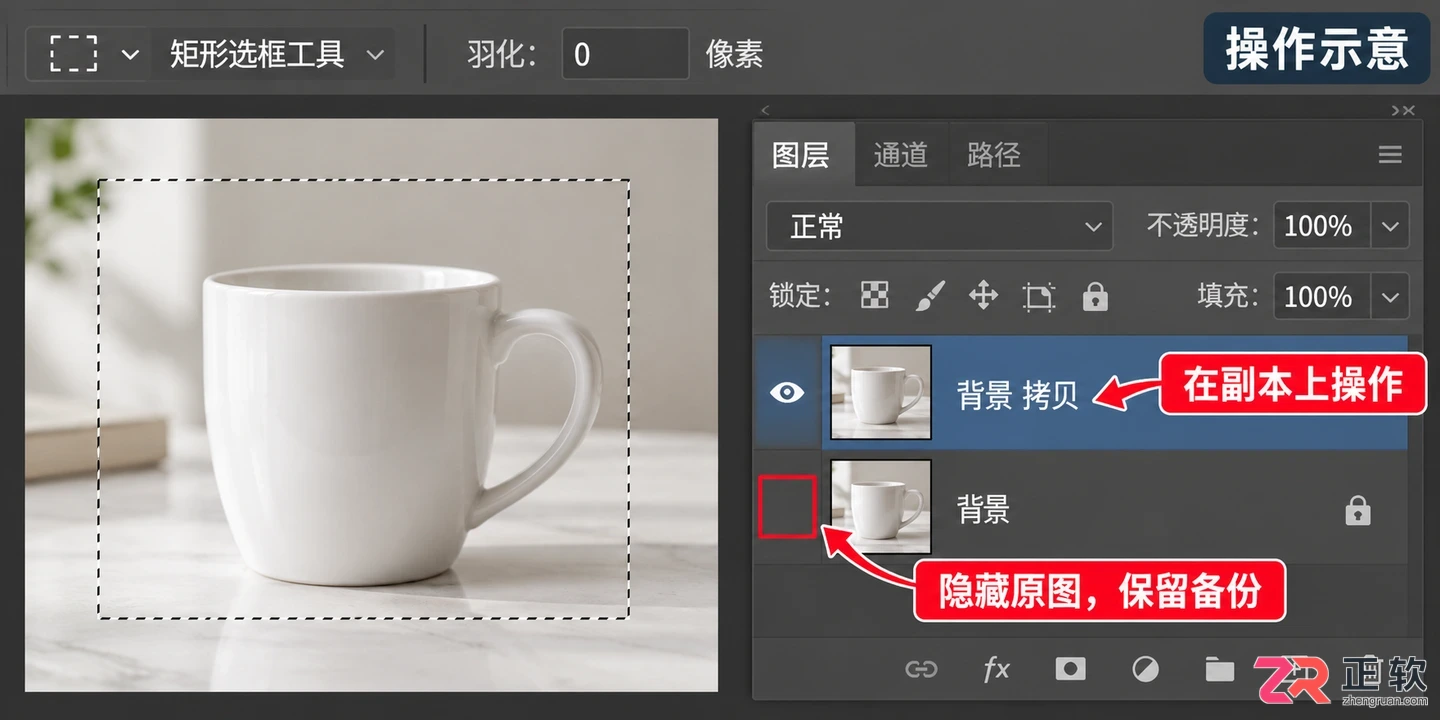Click the lock all padlock in 锁定 row
Image resolution: width=1440 pixels, height=720 pixels.
click(x=1095, y=296)
